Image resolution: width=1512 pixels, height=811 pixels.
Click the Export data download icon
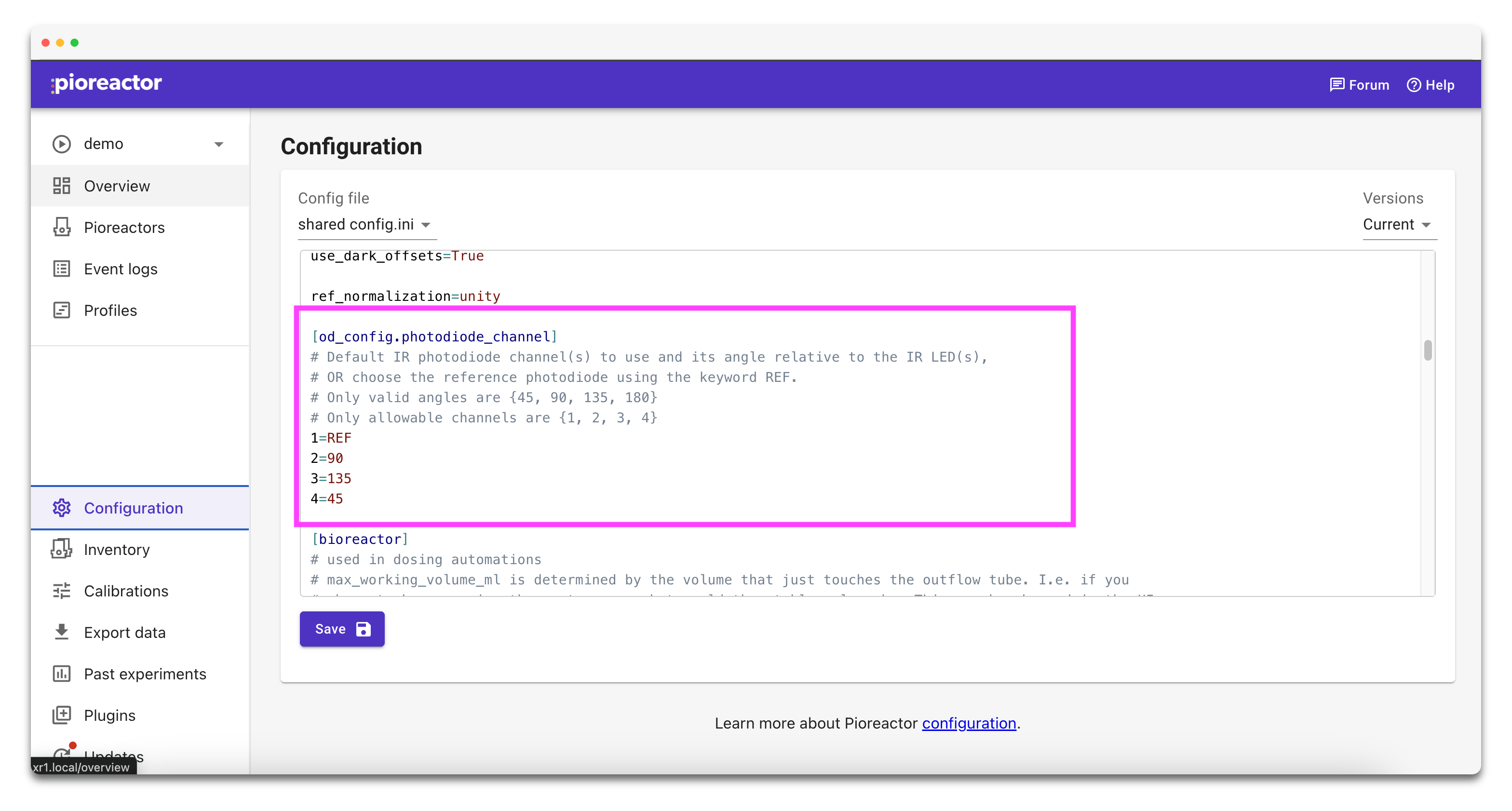click(x=61, y=632)
